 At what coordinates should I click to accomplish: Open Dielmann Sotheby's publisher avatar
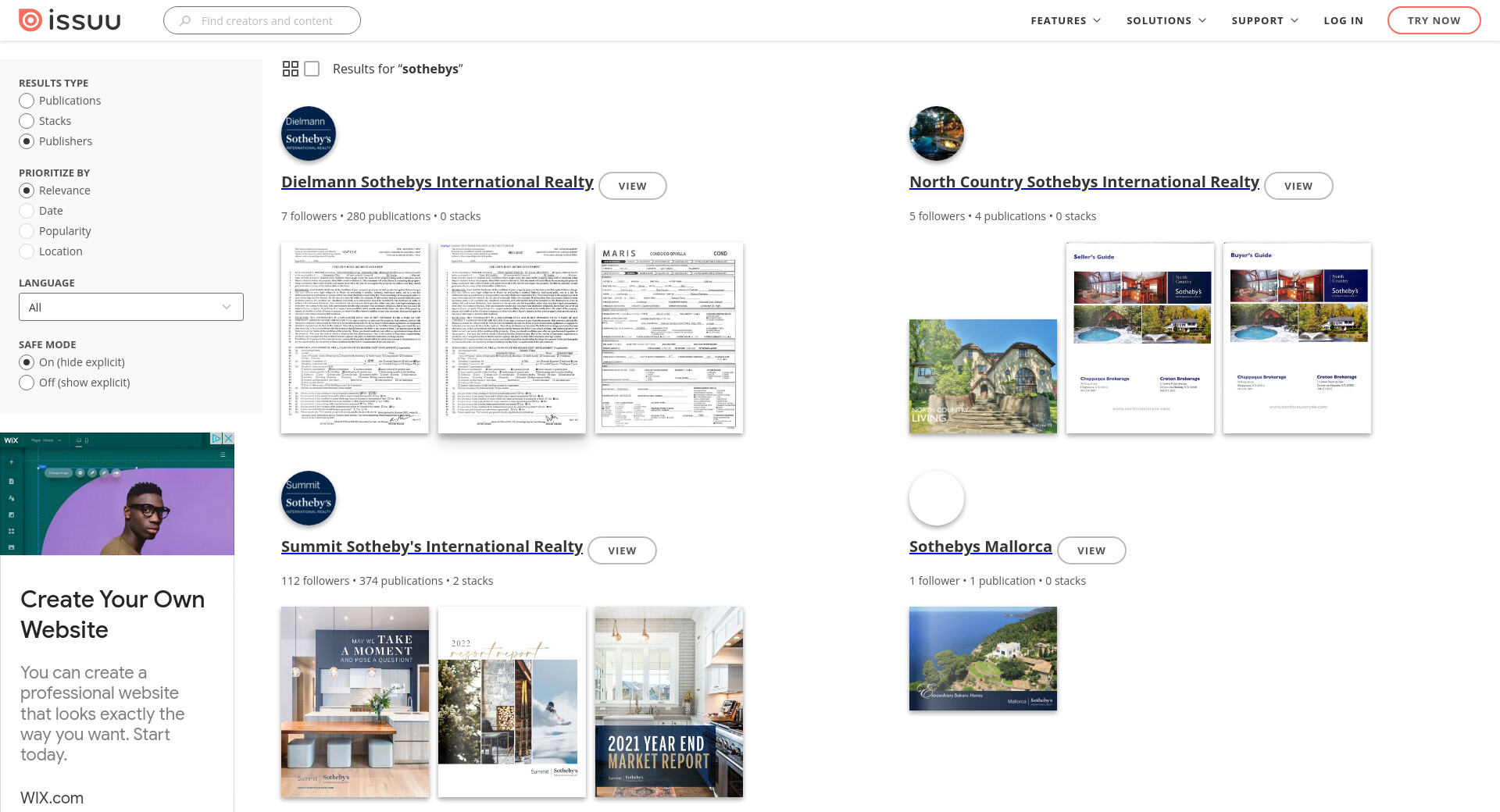pyautogui.click(x=309, y=134)
